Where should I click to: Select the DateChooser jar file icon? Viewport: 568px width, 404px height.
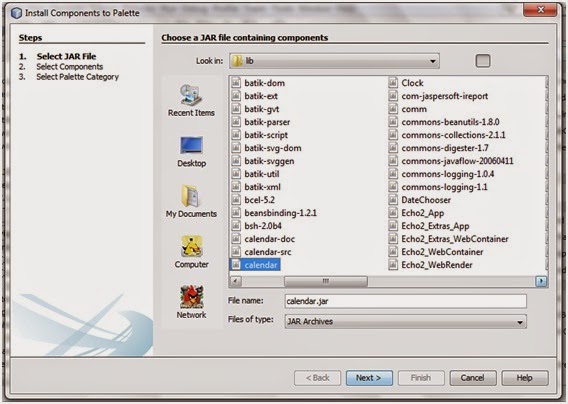[393, 200]
